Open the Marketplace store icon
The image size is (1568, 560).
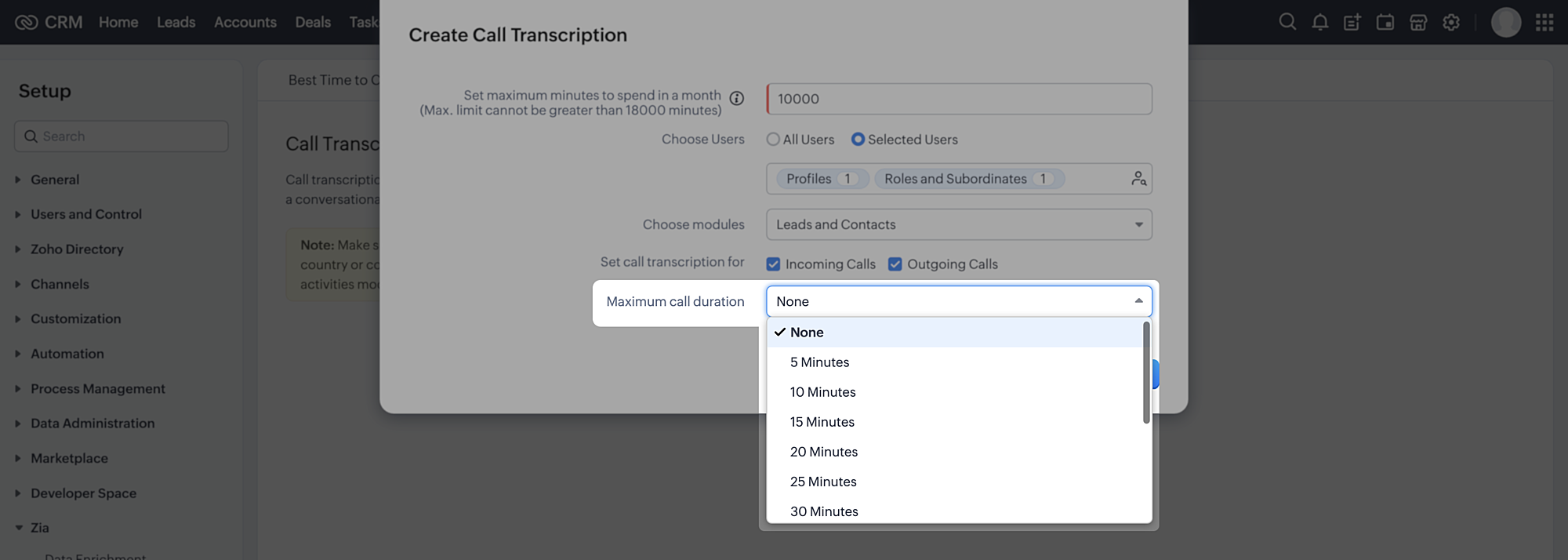1418,22
